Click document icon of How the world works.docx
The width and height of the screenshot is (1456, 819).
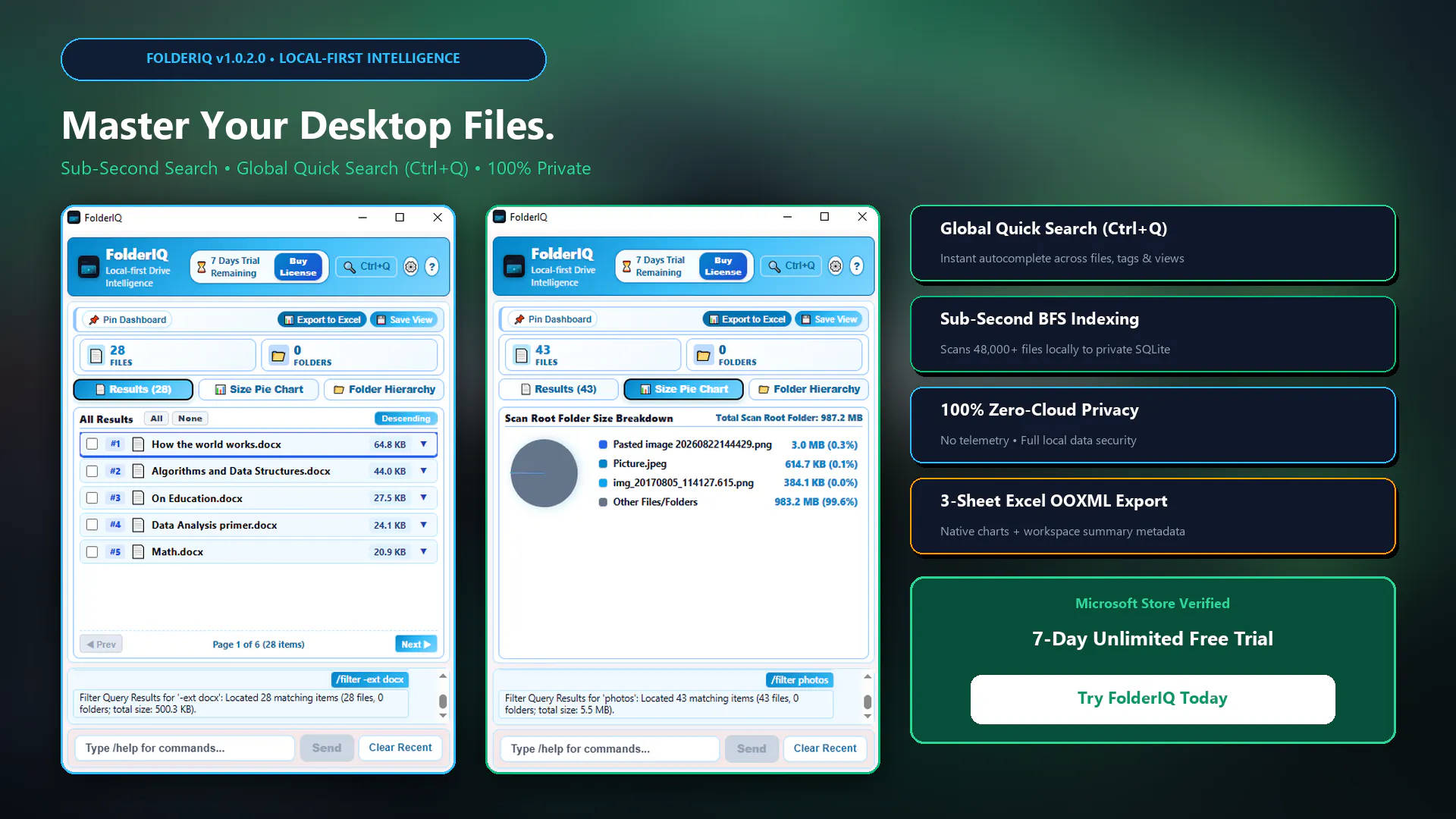[138, 444]
